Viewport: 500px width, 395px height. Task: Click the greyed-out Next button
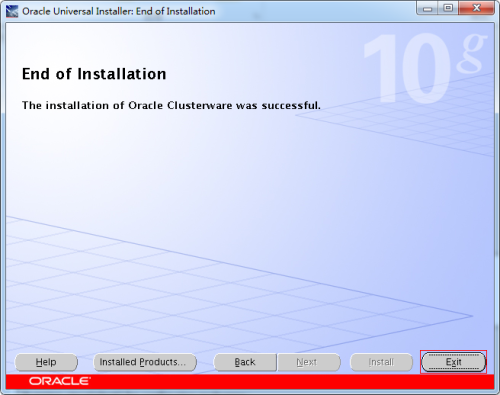(309, 362)
